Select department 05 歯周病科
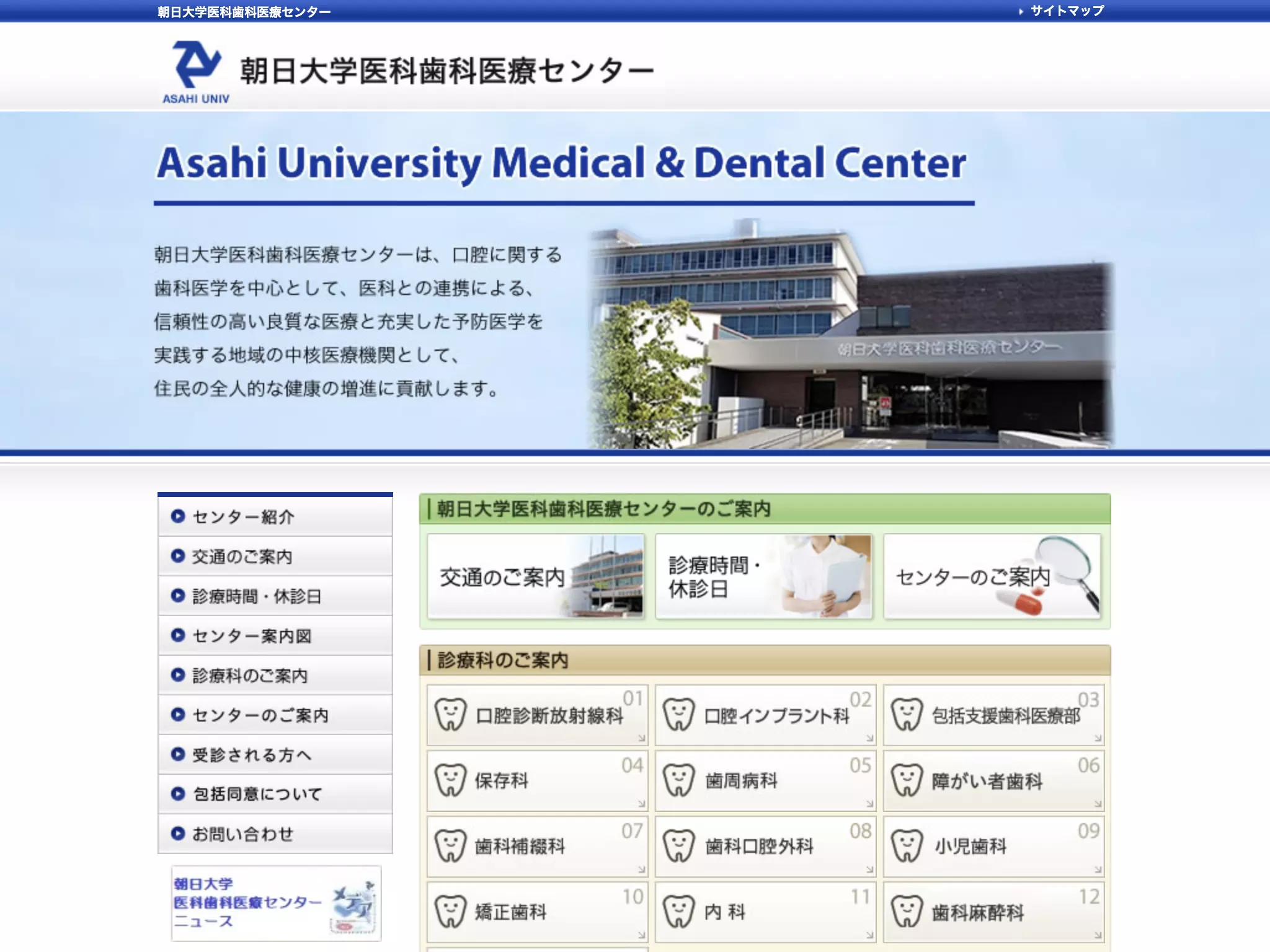This screenshot has height=952, width=1270. click(765, 780)
